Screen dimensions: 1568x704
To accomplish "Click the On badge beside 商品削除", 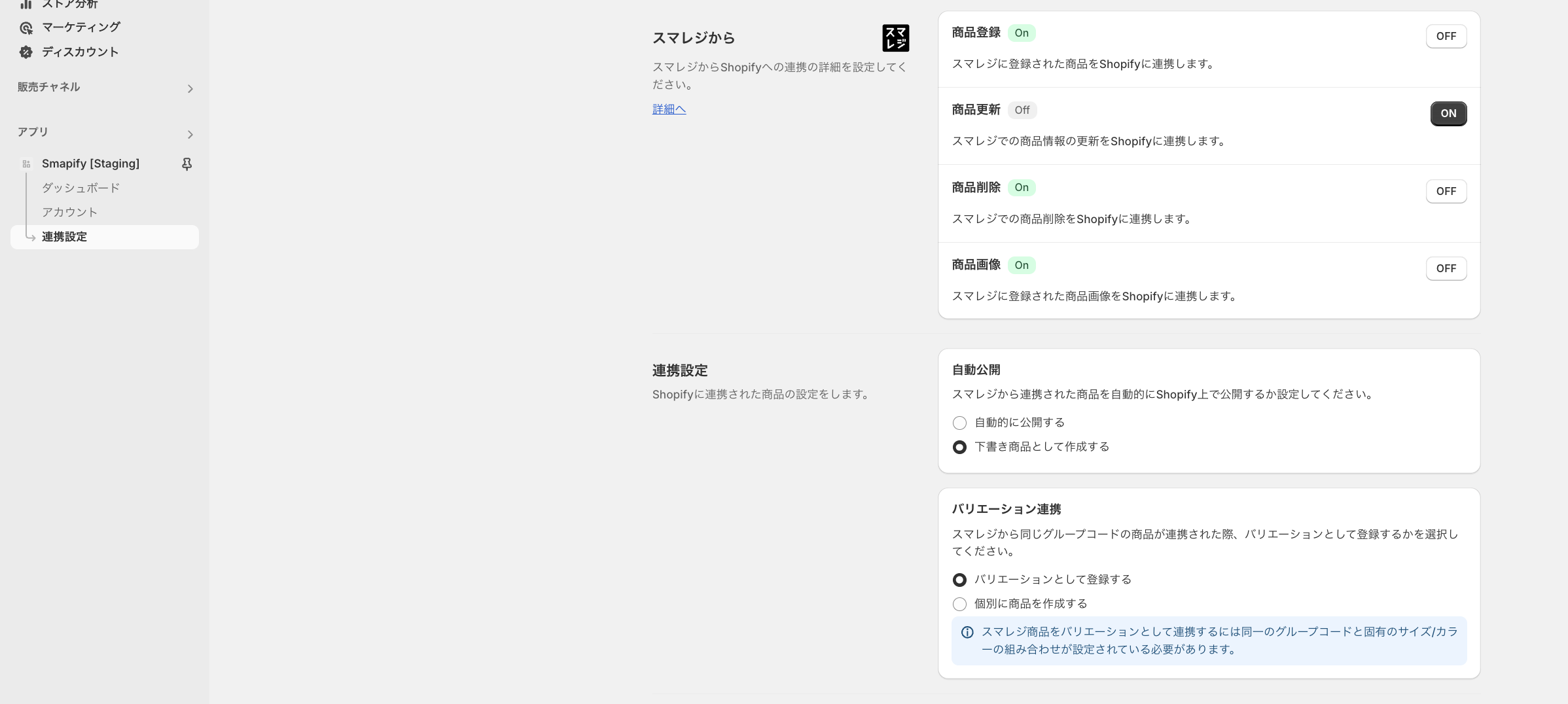I will [1022, 188].
